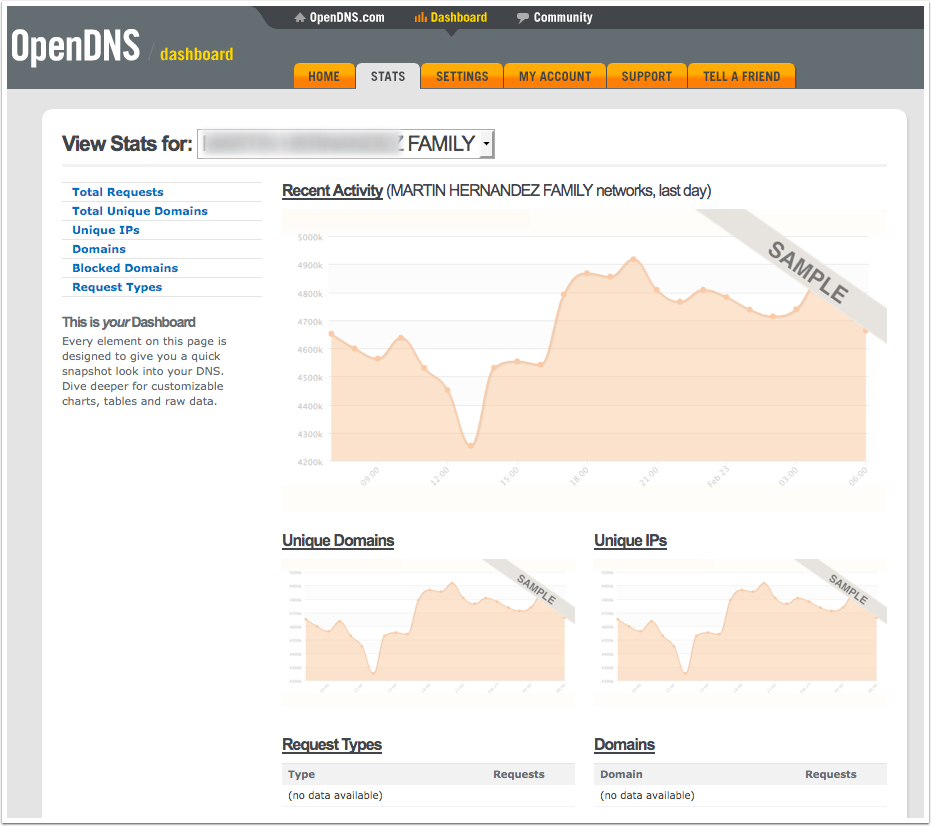Click the Type column header
This screenshot has width=931, height=826.
pyautogui.click(x=302, y=774)
